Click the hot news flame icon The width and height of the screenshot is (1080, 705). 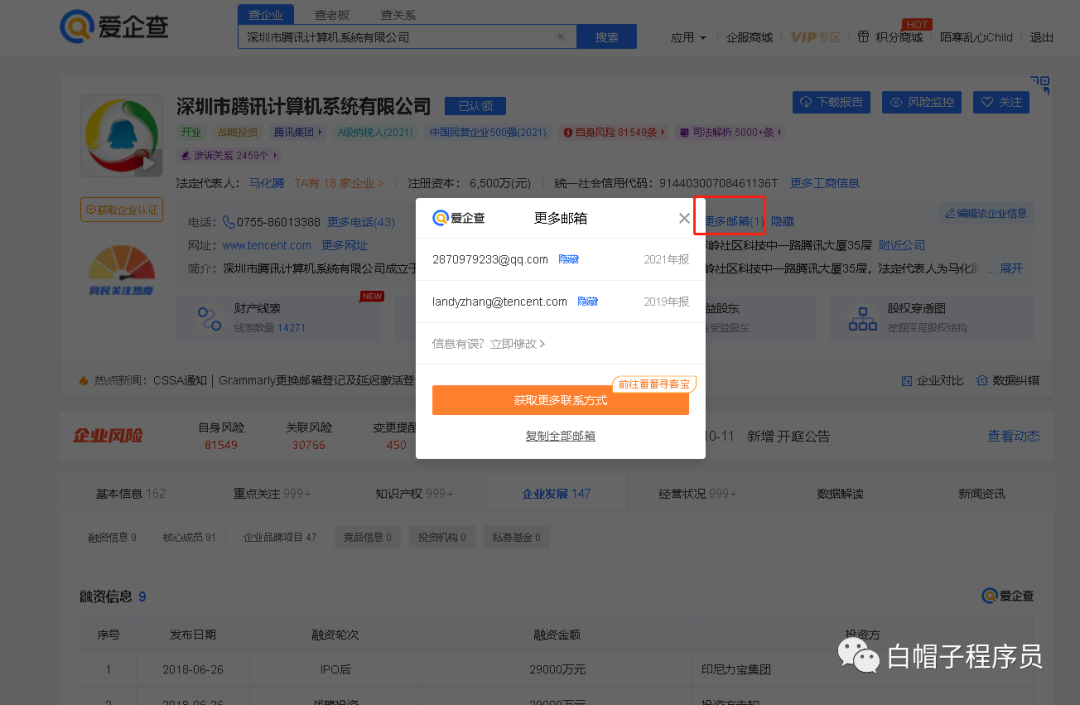[83, 381]
